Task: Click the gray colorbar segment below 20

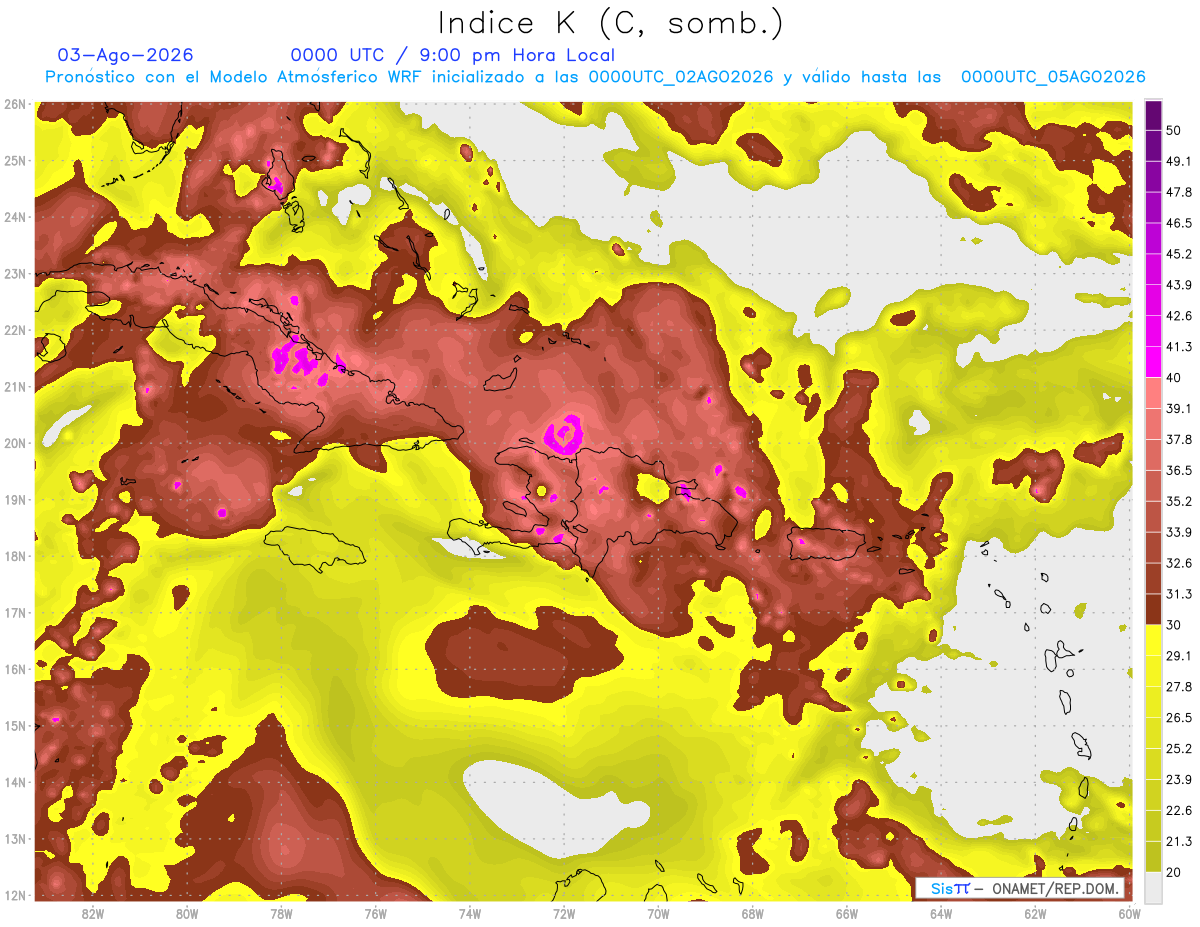Action: pyautogui.click(x=1153, y=886)
